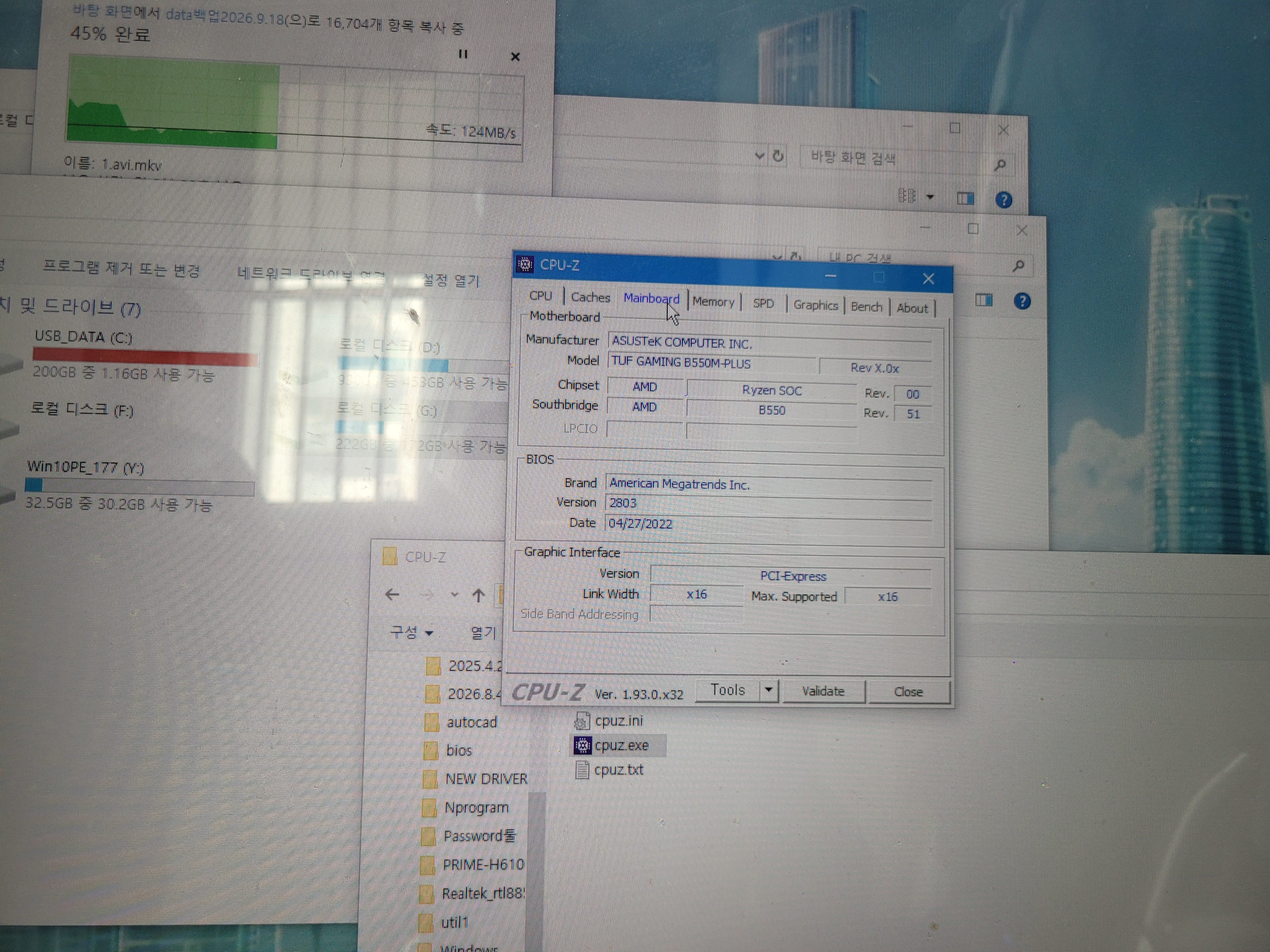Select the cpuz.txt file
The image size is (1270, 952).
tap(609, 769)
